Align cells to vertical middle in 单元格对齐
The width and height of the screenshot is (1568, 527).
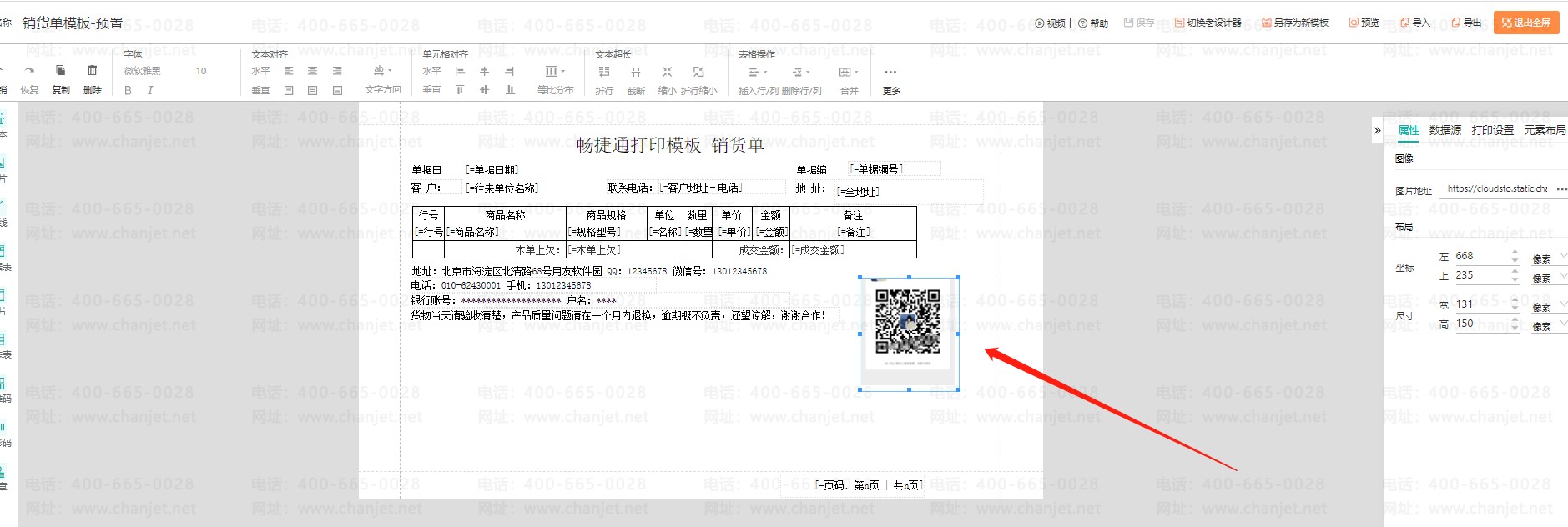484,89
